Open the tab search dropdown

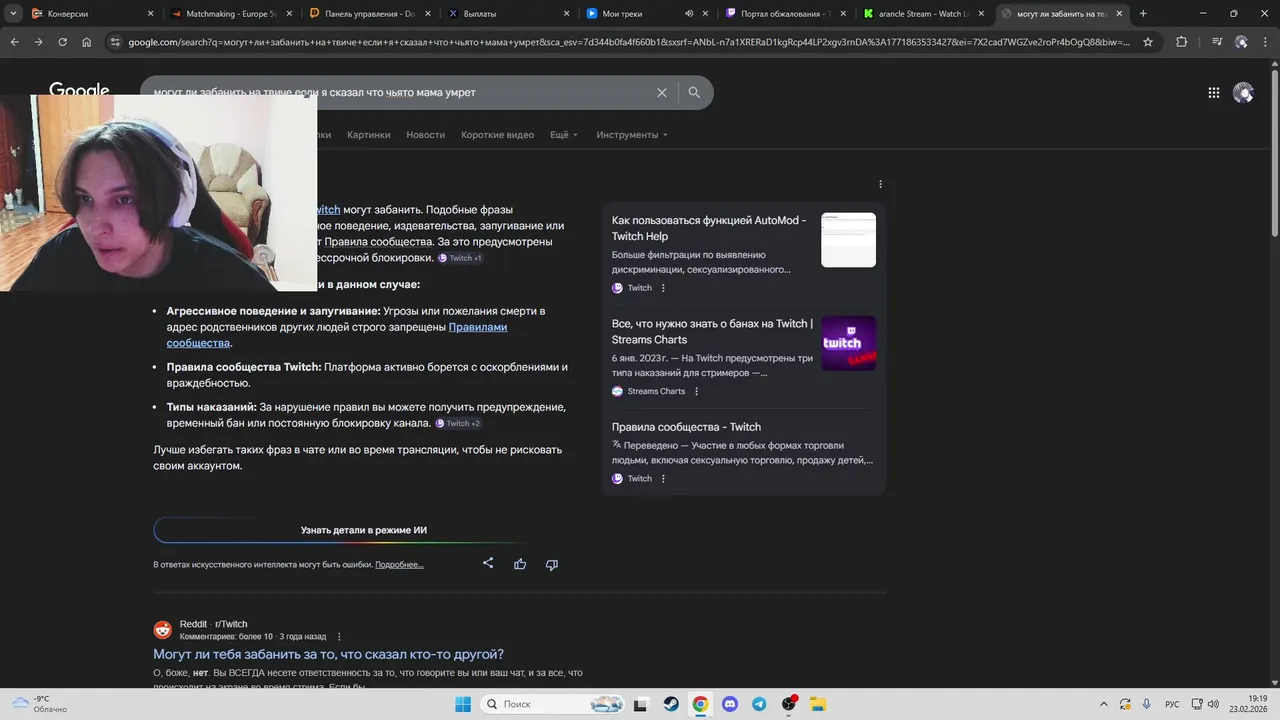pos(13,14)
